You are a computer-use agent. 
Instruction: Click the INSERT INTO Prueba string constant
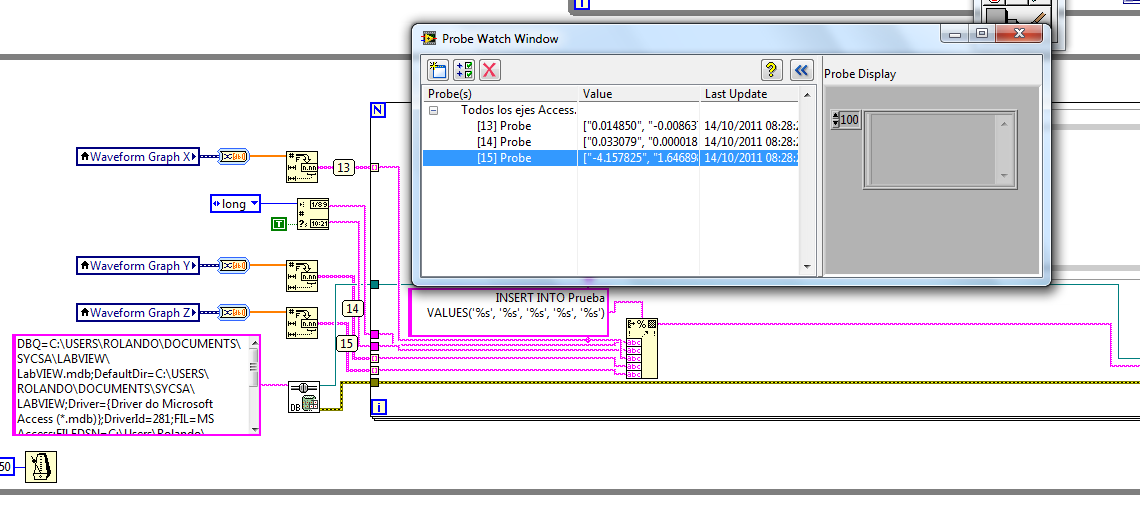click(508, 312)
